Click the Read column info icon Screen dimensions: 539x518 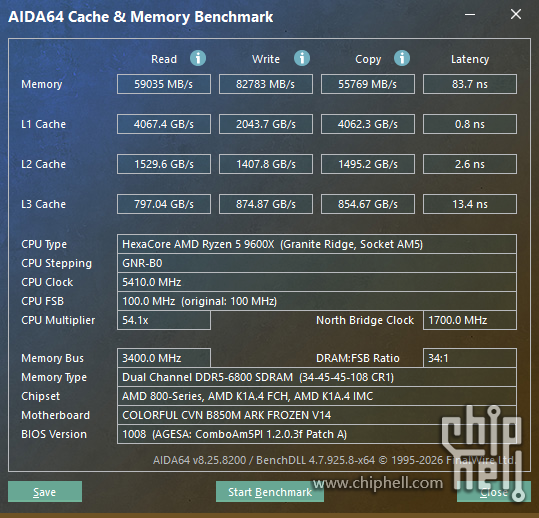click(x=198, y=58)
